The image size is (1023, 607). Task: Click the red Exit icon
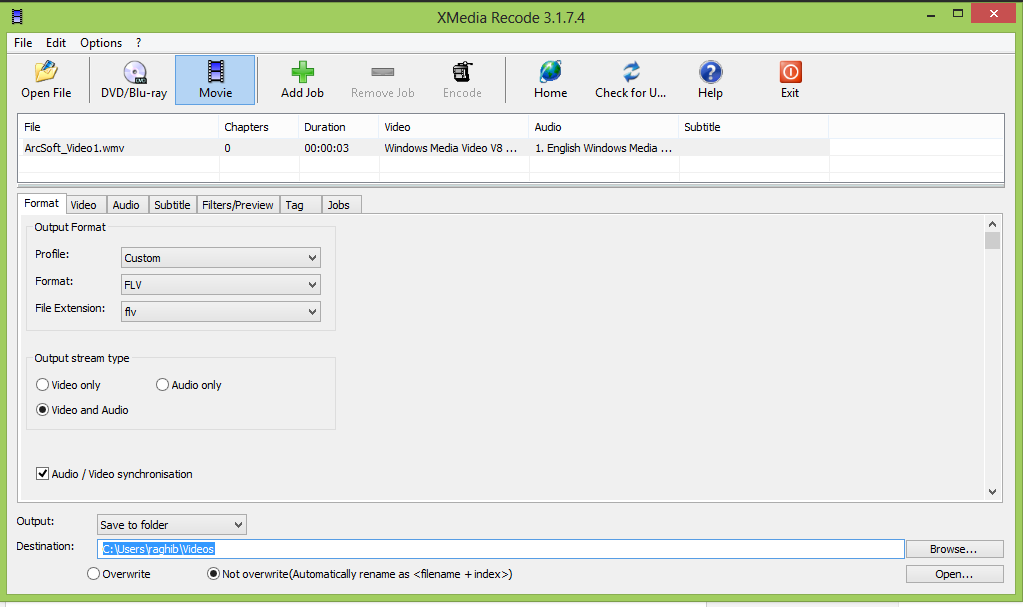click(x=790, y=73)
